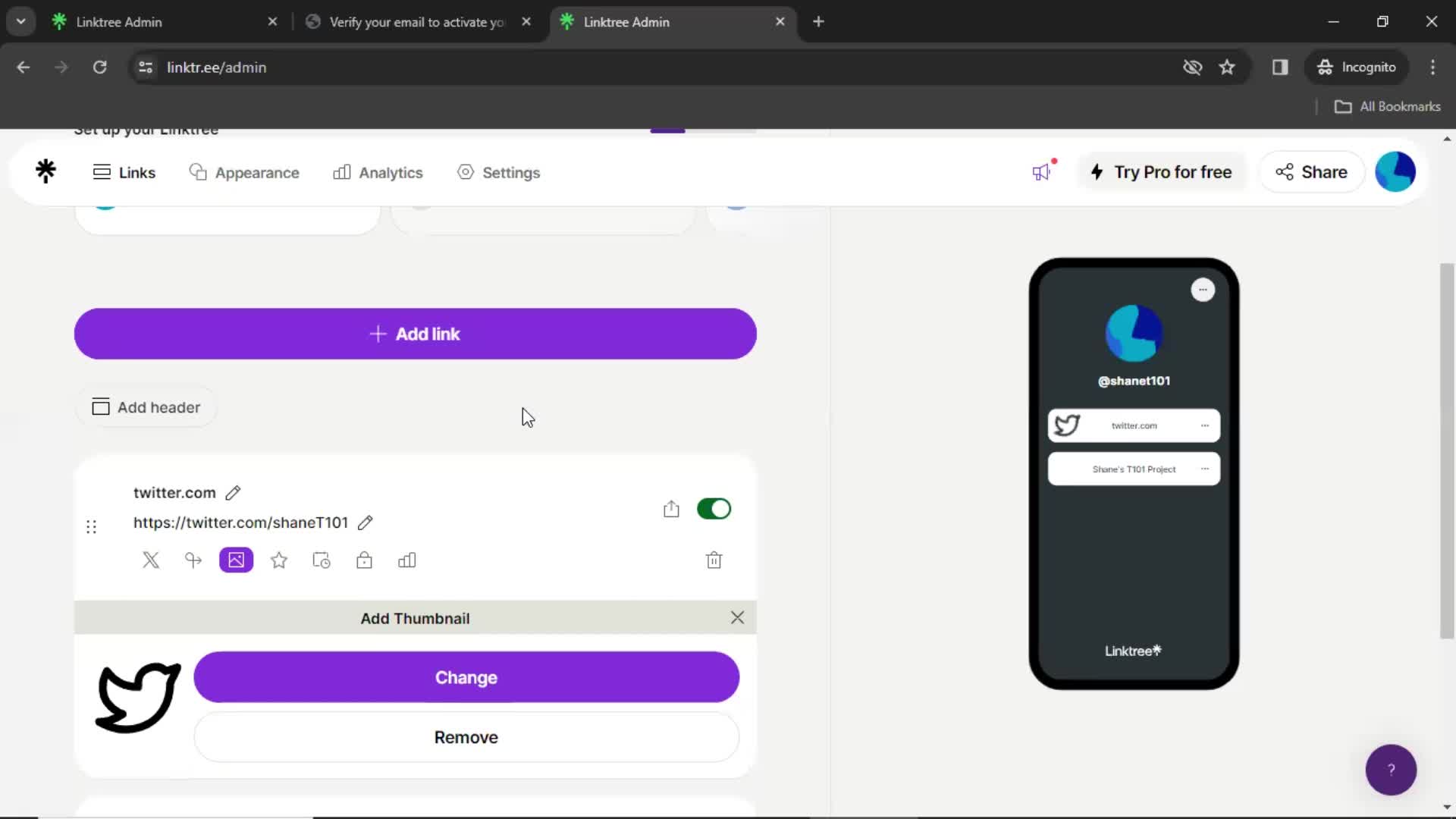Edit the twitter.com link title
The image size is (1456, 819).
click(x=234, y=493)
